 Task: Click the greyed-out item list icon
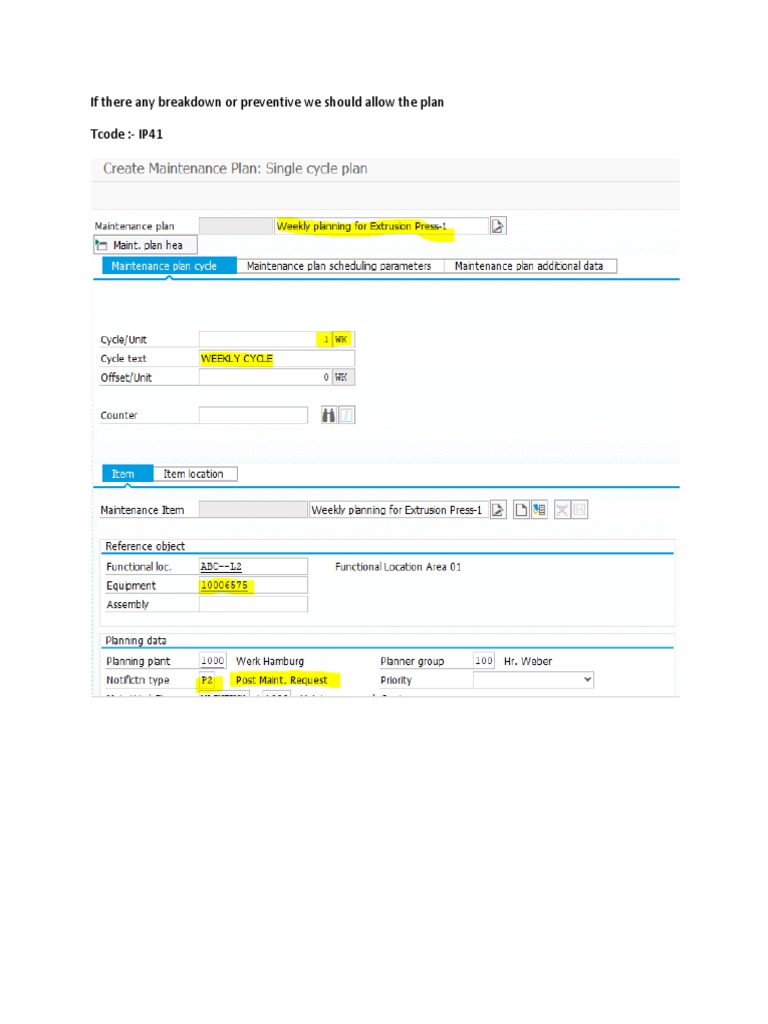[580, 509]
